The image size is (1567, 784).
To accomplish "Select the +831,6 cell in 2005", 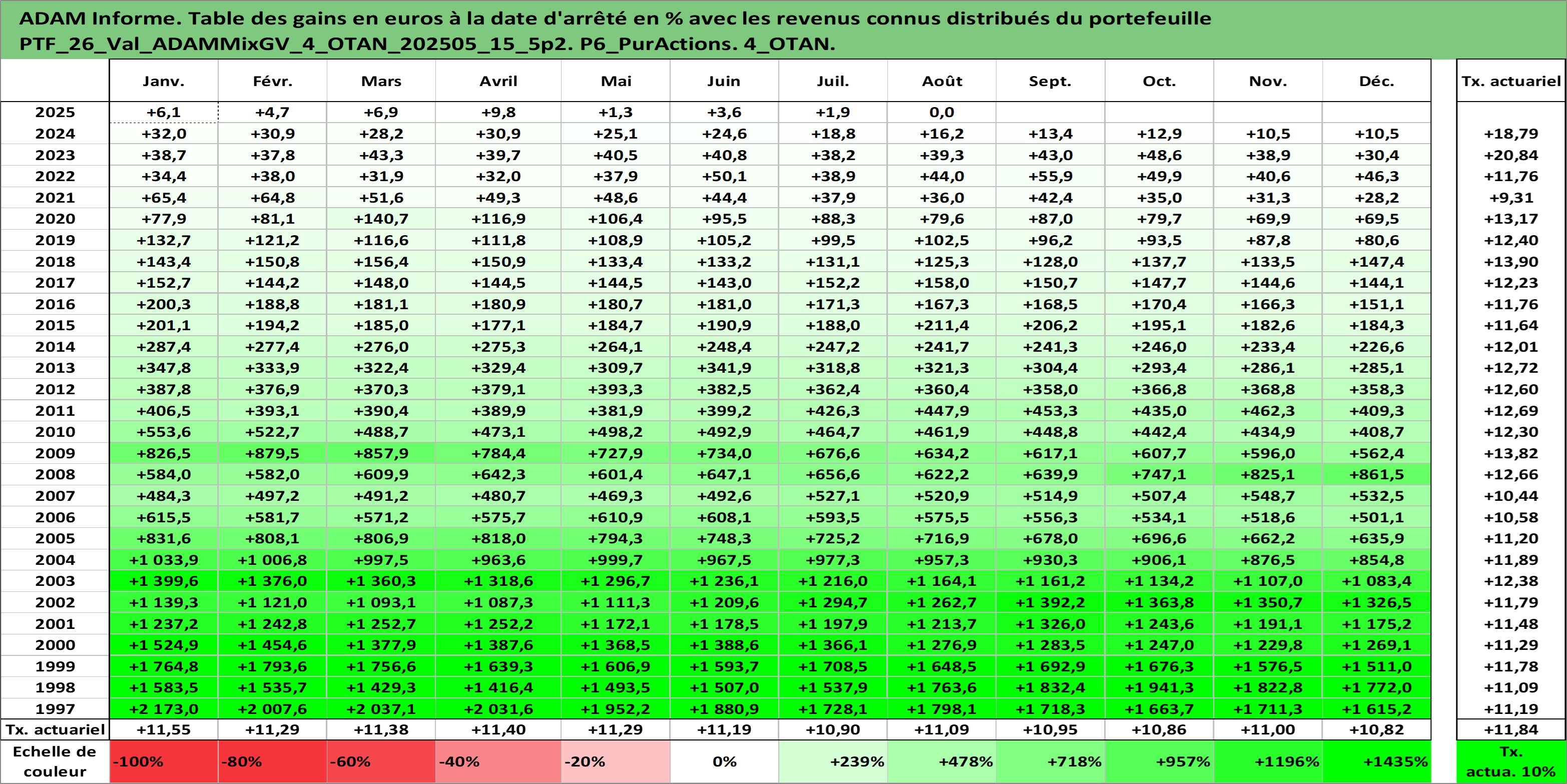I will click(164, 538).
